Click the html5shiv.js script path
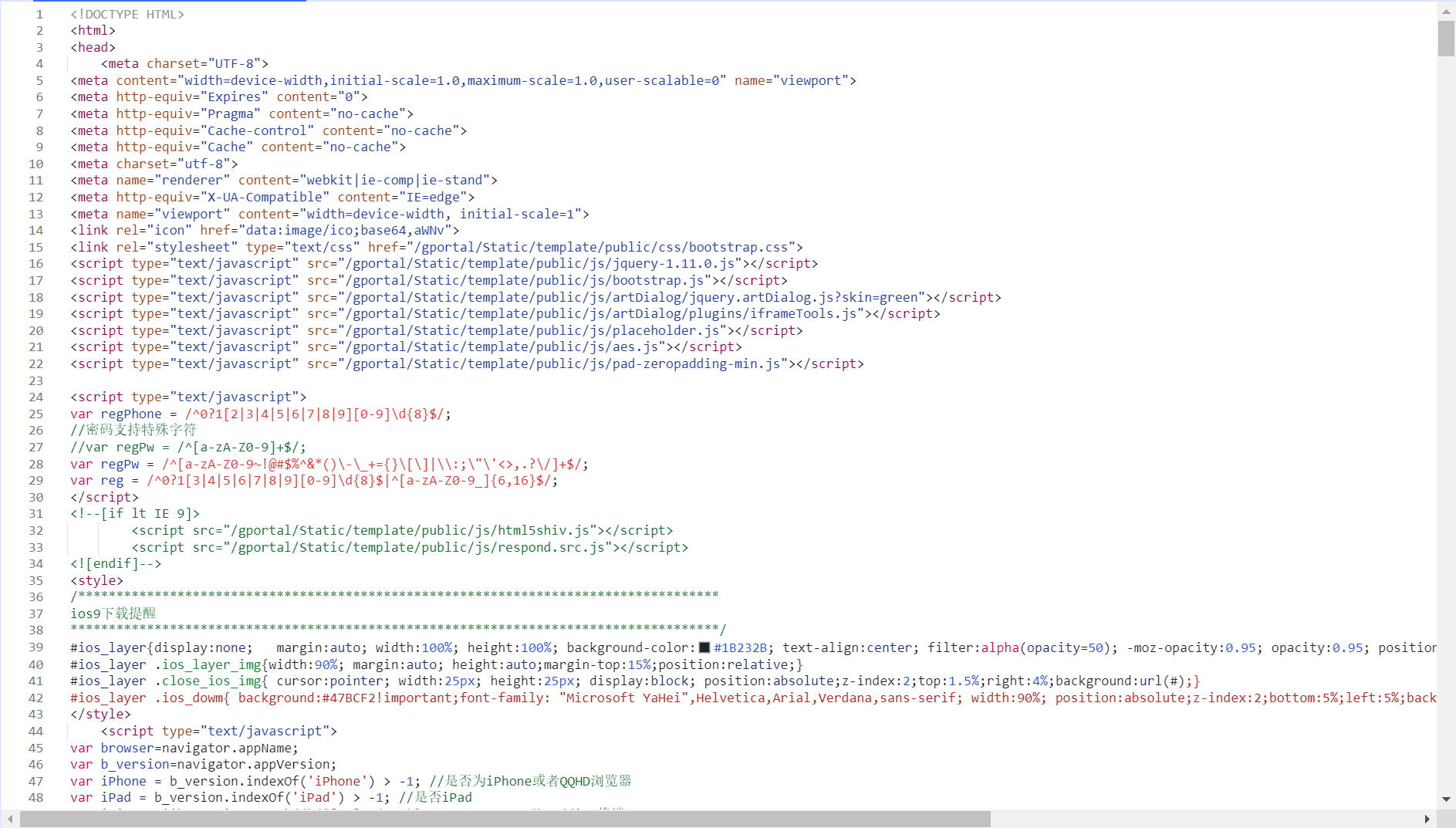 point(414,530)
